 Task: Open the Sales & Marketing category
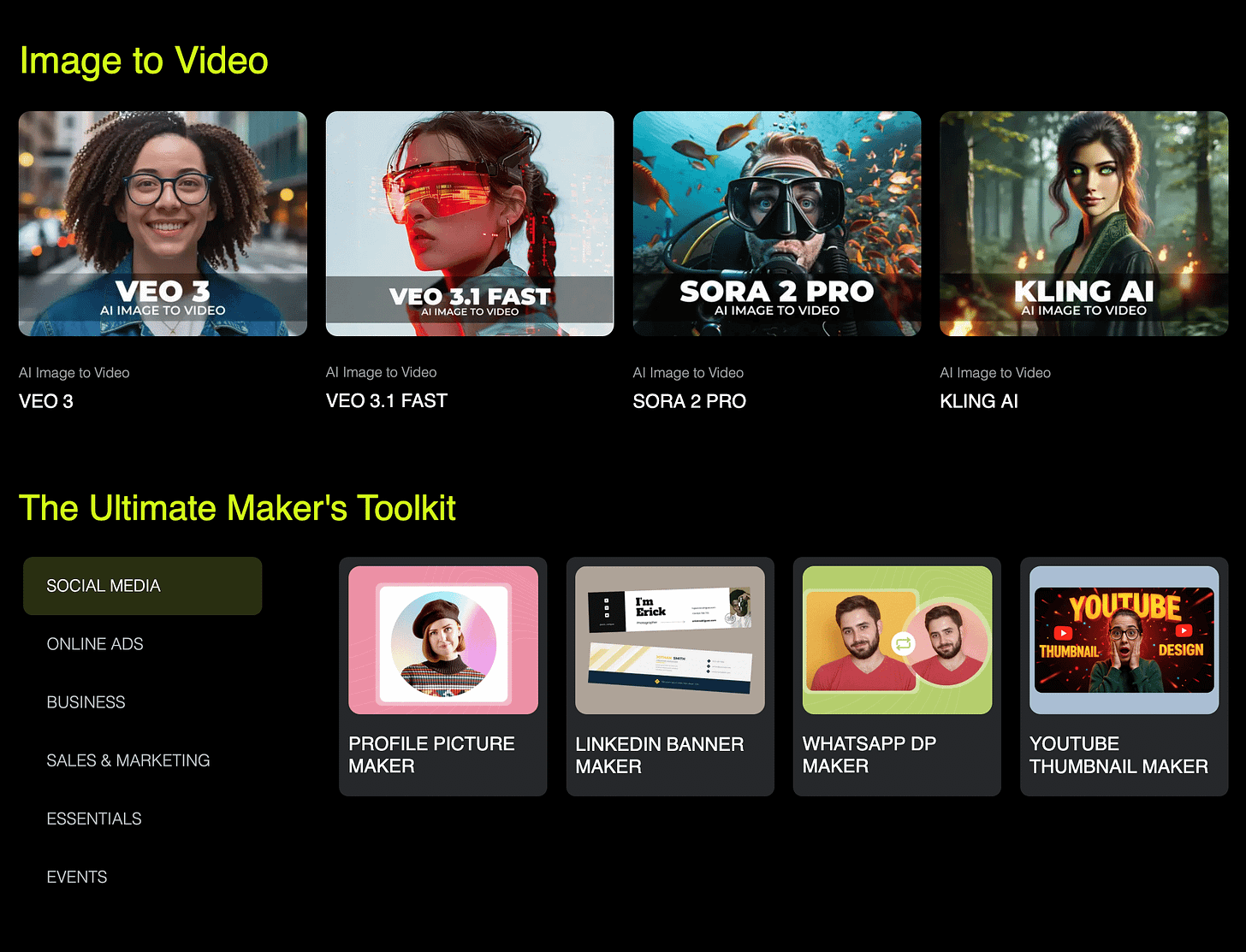[x=128, y=760]
